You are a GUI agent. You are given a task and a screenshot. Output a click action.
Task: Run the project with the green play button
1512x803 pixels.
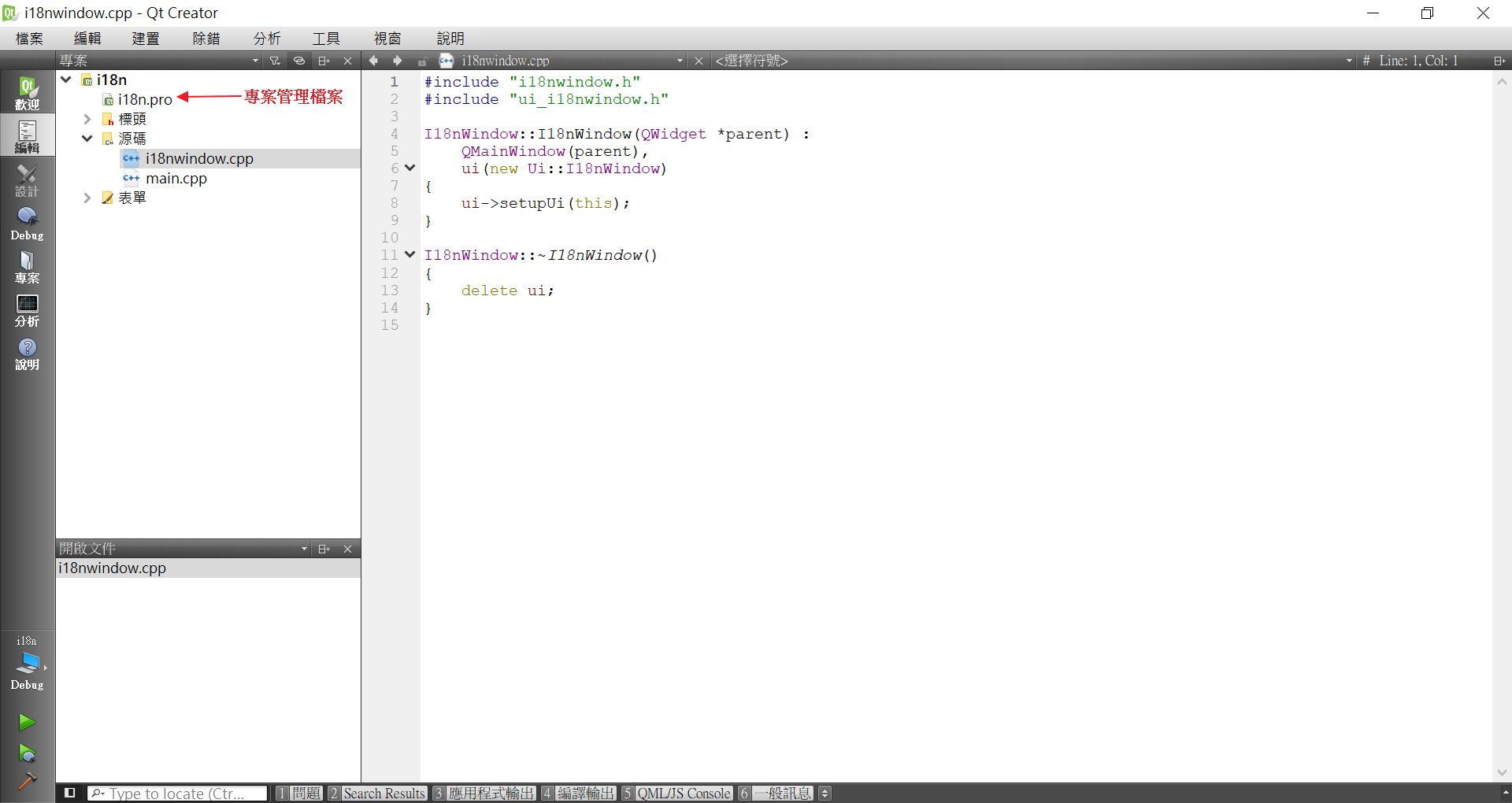point(27,722)
